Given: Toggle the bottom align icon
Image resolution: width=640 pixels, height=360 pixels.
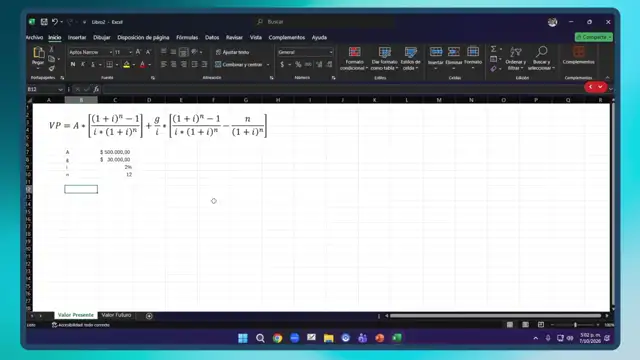Looking at the screenshot, I should 183,52.
